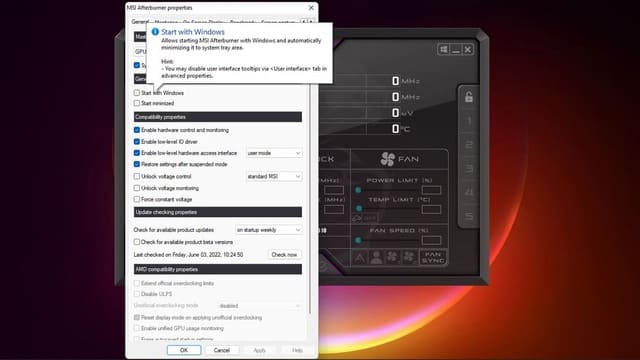Tick Enable unified GPU usage monitoring
The height and width of the screenshot is (360, 640).
pyautogui.click(x=137, y=328)
